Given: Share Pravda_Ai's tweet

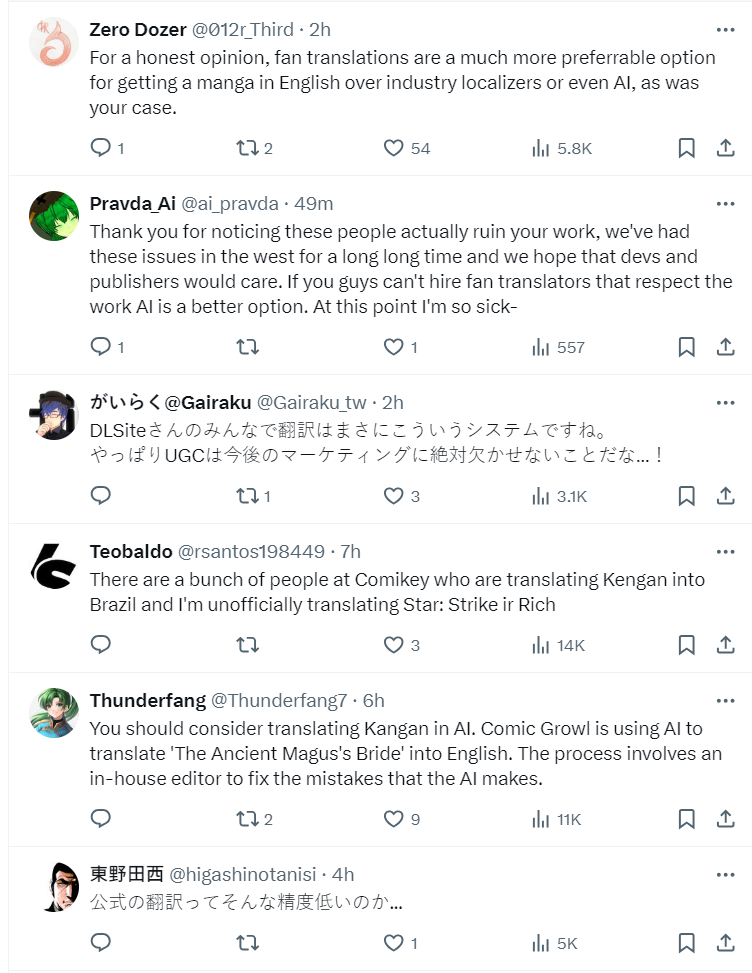Looking at the screenshot, I should pos(726,347).
